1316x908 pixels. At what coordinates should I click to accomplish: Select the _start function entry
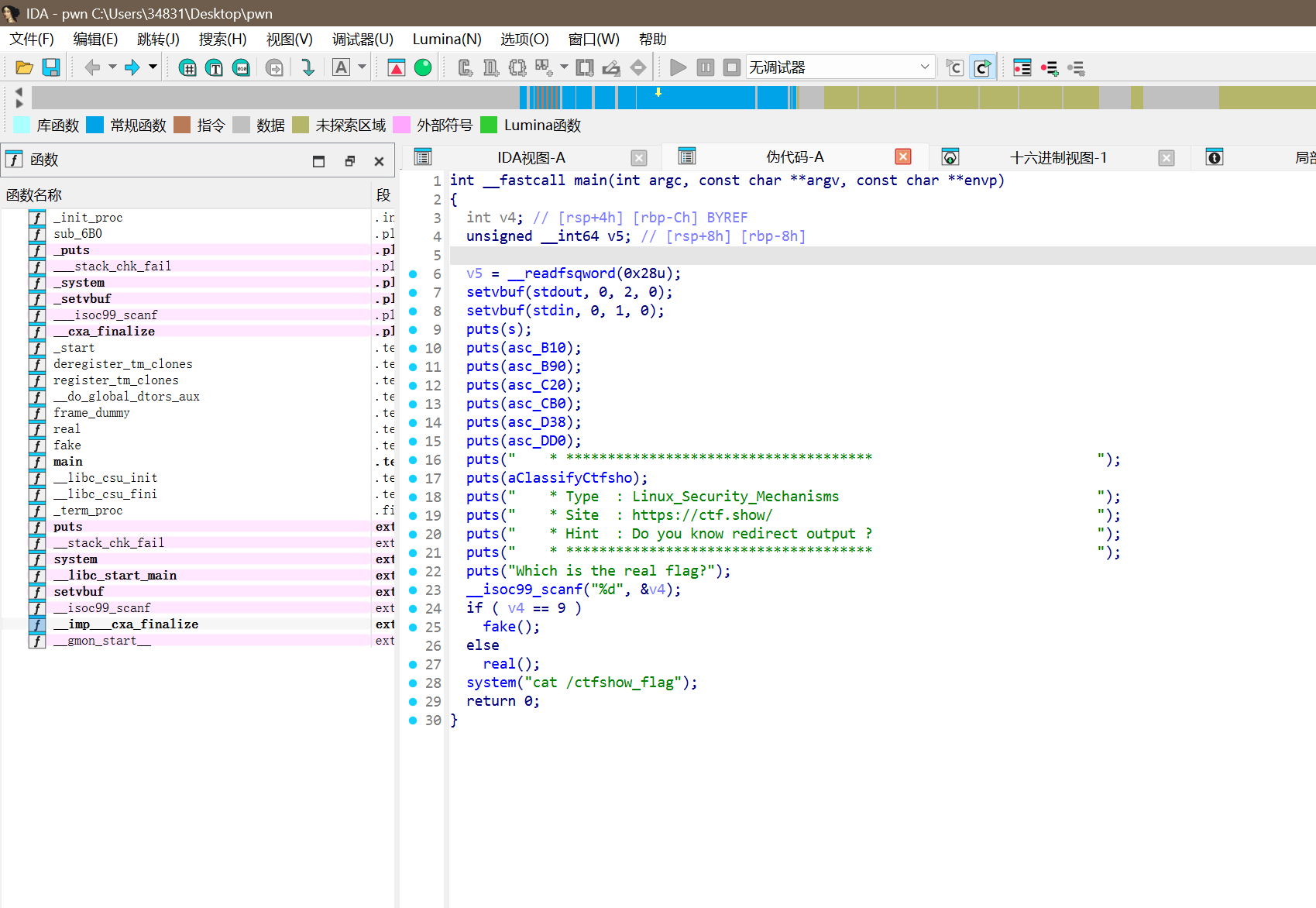coord(74,348)
